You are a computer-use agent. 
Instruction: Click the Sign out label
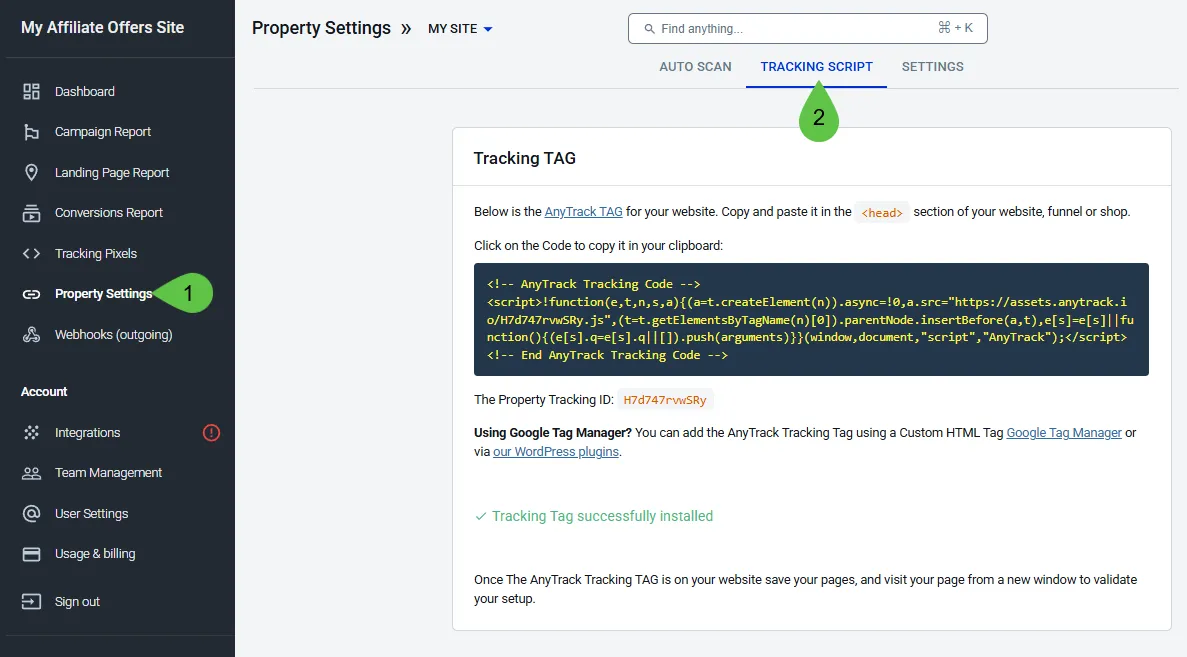tap(77, 602)
